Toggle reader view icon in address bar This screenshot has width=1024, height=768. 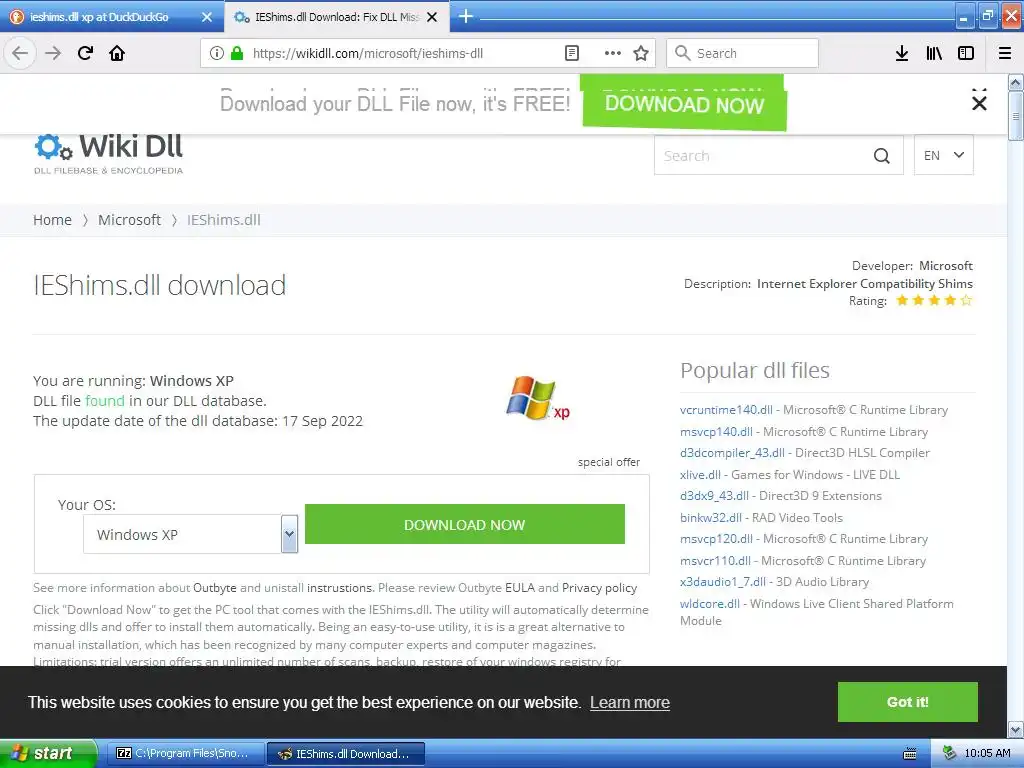click(571, 53)
